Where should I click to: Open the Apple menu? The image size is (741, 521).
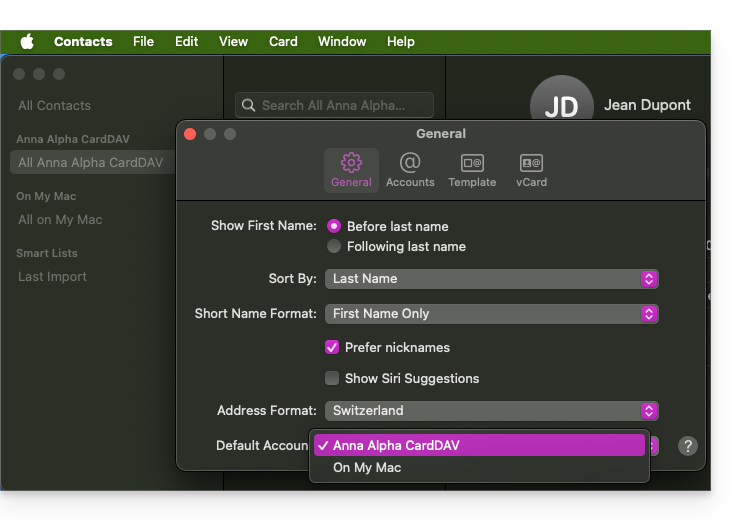tap(27, 41)
